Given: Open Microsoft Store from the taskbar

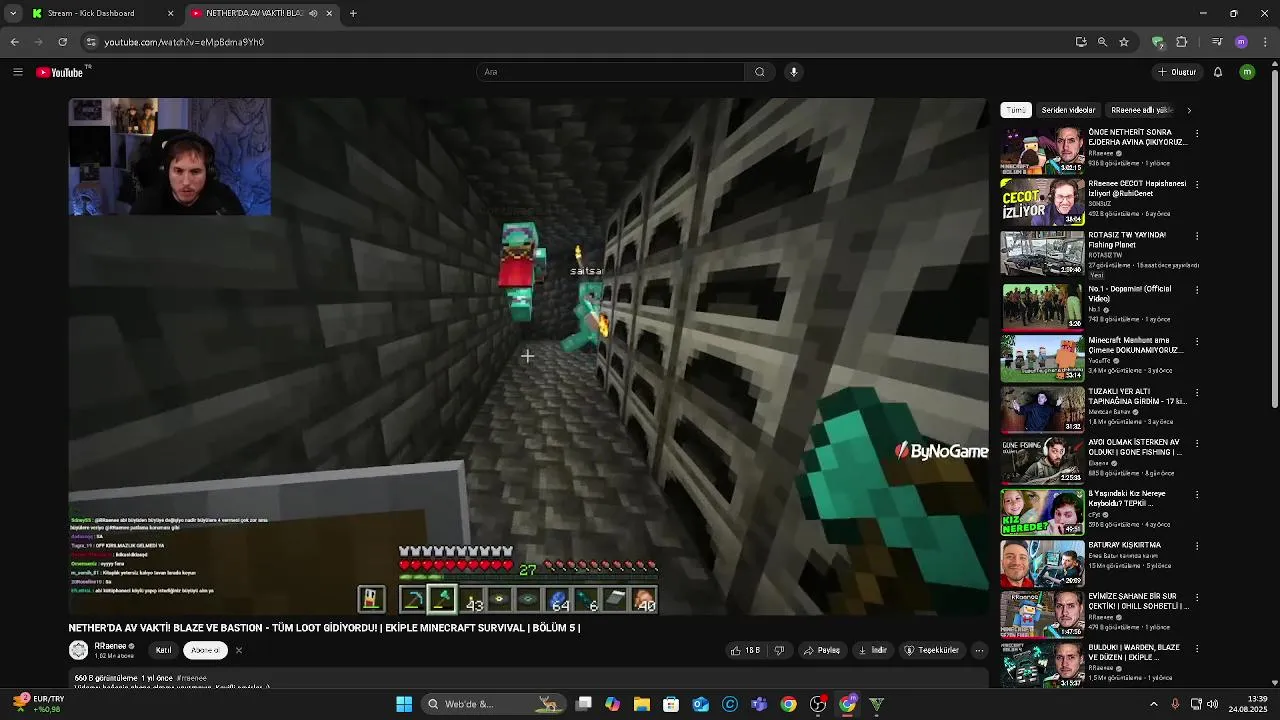Looking at the screenshot, I should (671, 704).
